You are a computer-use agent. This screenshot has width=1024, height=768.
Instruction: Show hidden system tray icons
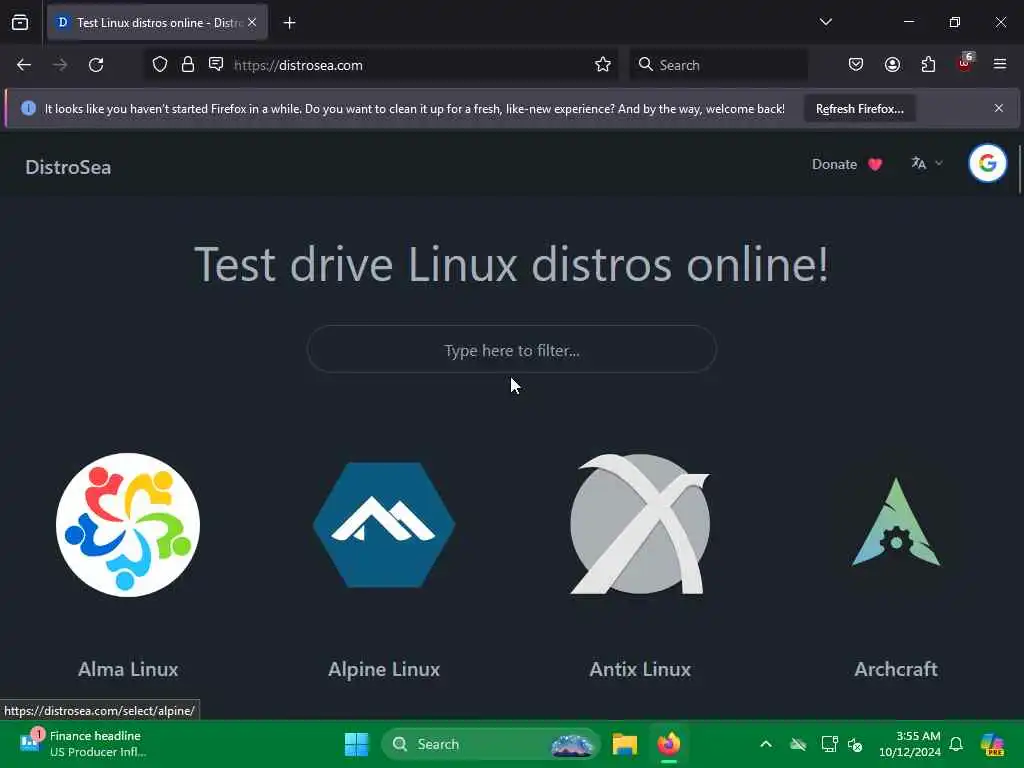click(766, 744)
